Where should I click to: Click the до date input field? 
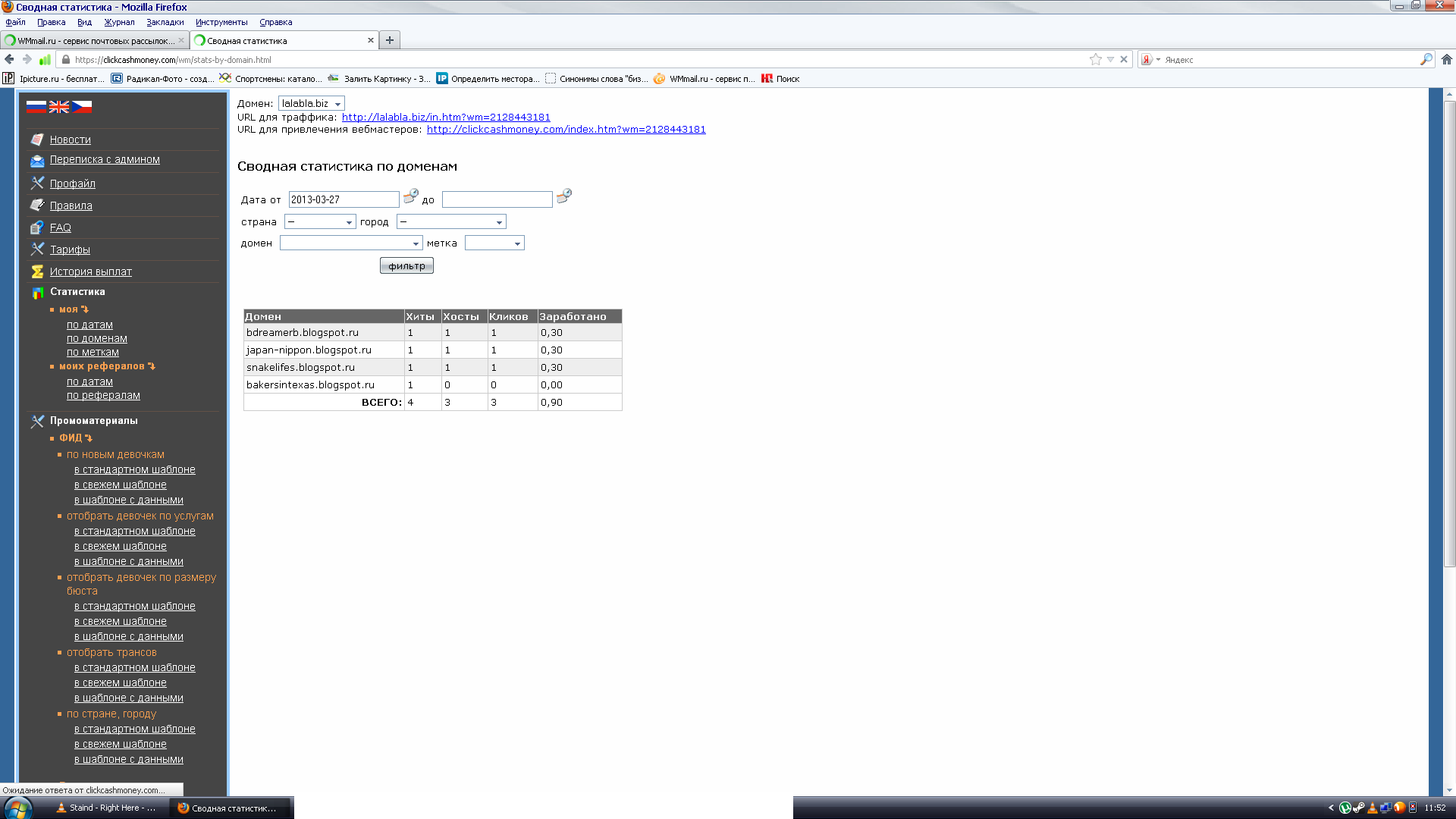[x=497, y=199]
